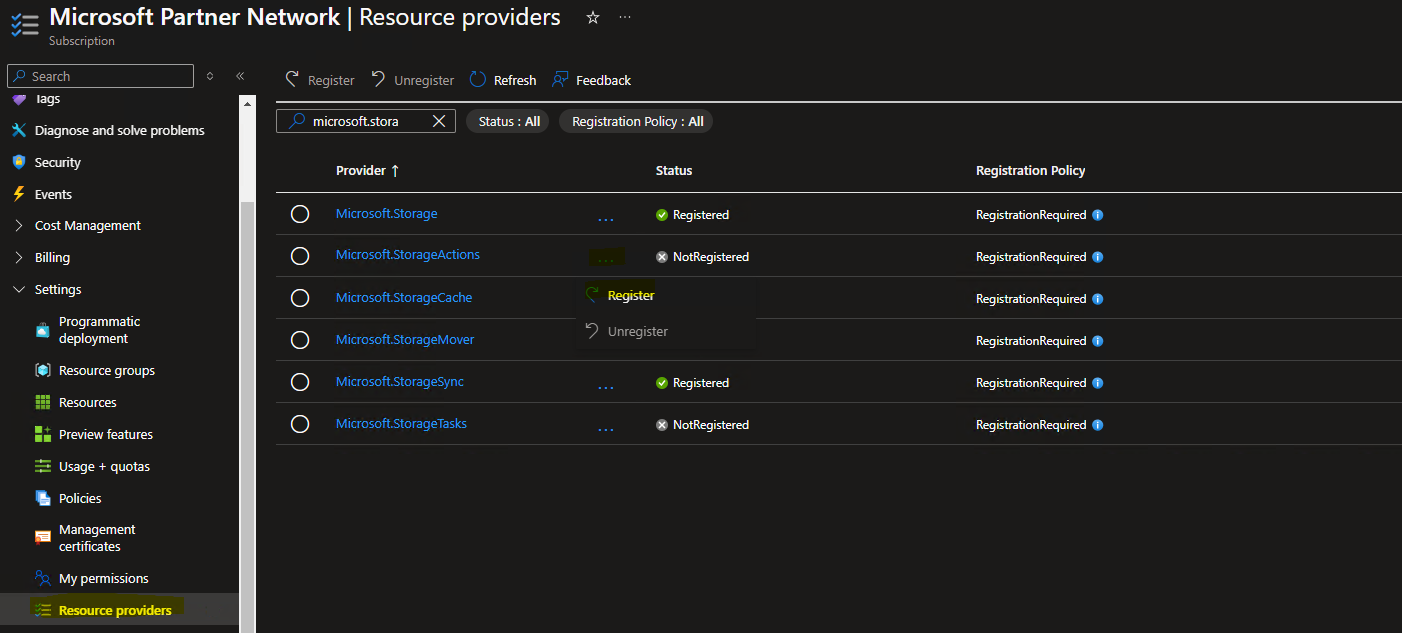
Task: Select the Microsoft.Storage row radio button
Action: [x=300, y=214]
